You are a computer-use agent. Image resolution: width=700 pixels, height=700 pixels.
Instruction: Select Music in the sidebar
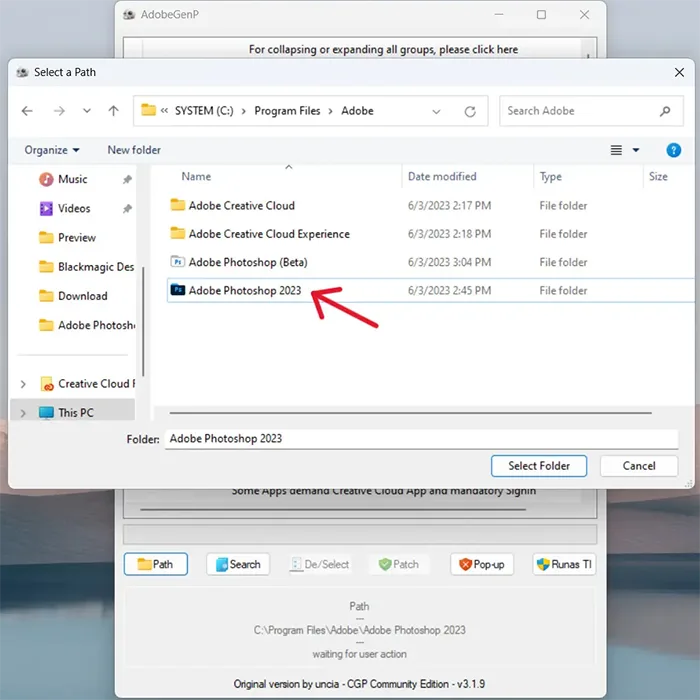72,179
